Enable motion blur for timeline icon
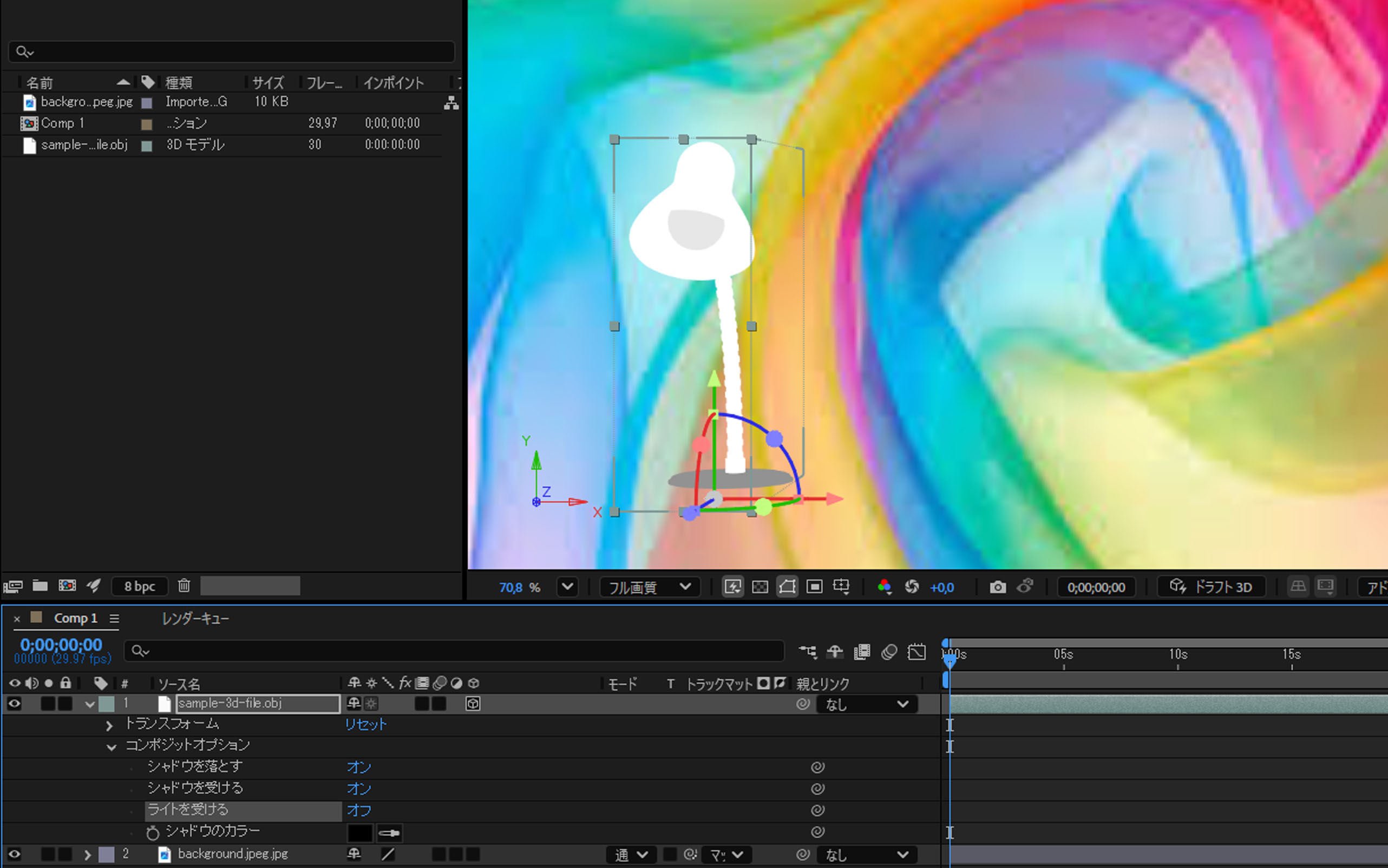The height and width of the screenshot is (868, 1388). coord(889,652)
